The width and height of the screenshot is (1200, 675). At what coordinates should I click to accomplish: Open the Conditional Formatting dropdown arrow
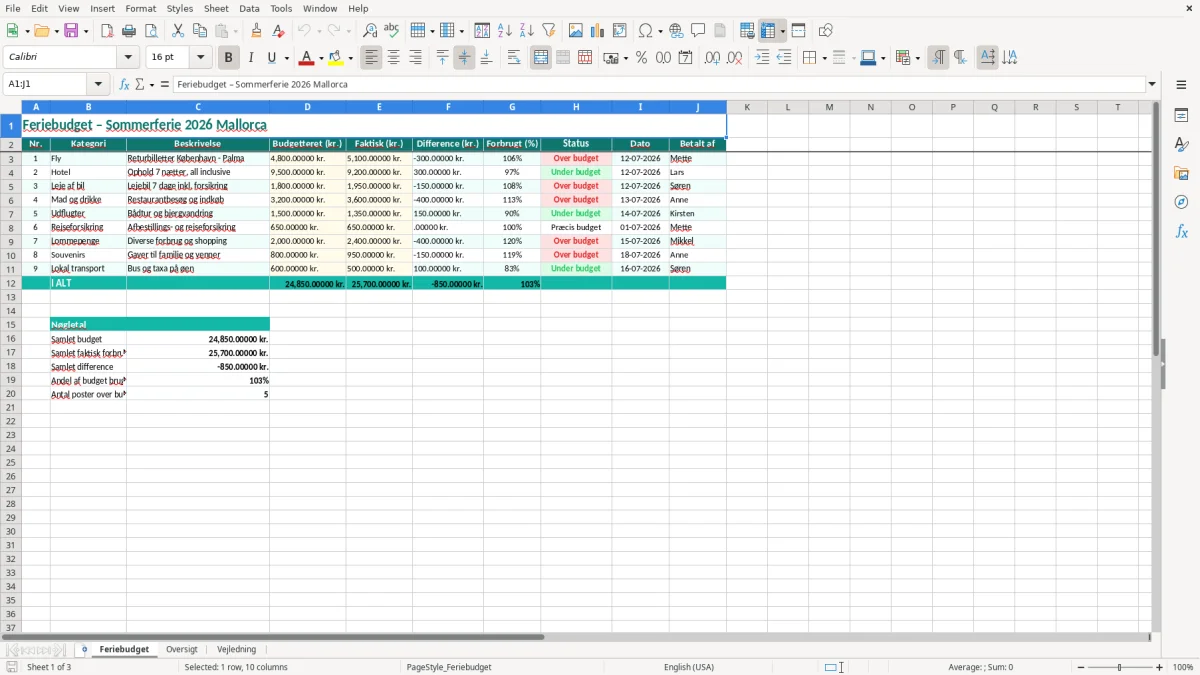click(x=917, y=58)
